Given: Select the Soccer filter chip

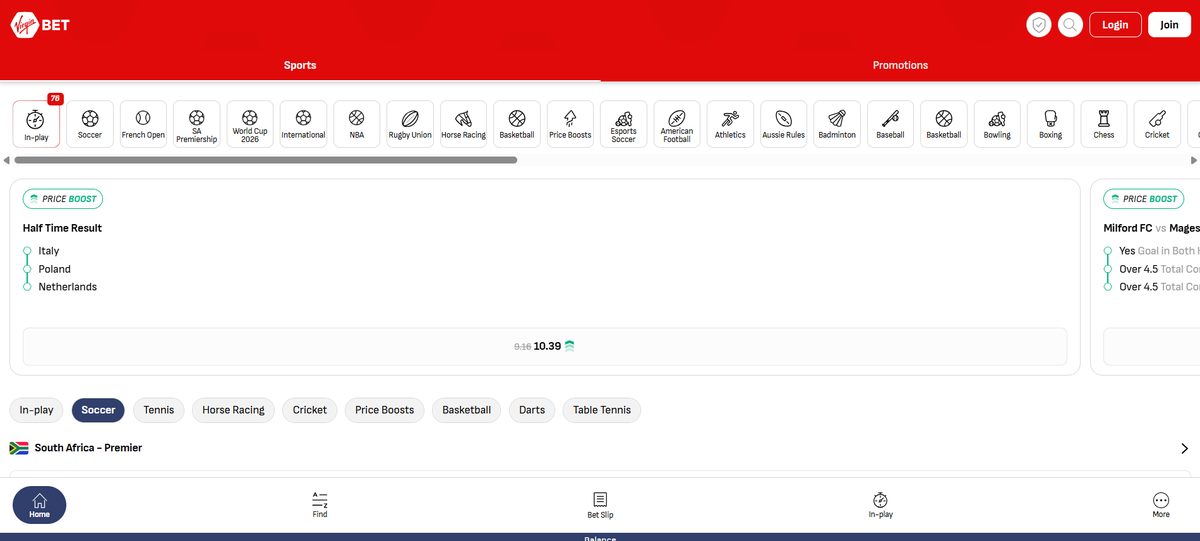Looking at the screenshot, I should (98, 410).
